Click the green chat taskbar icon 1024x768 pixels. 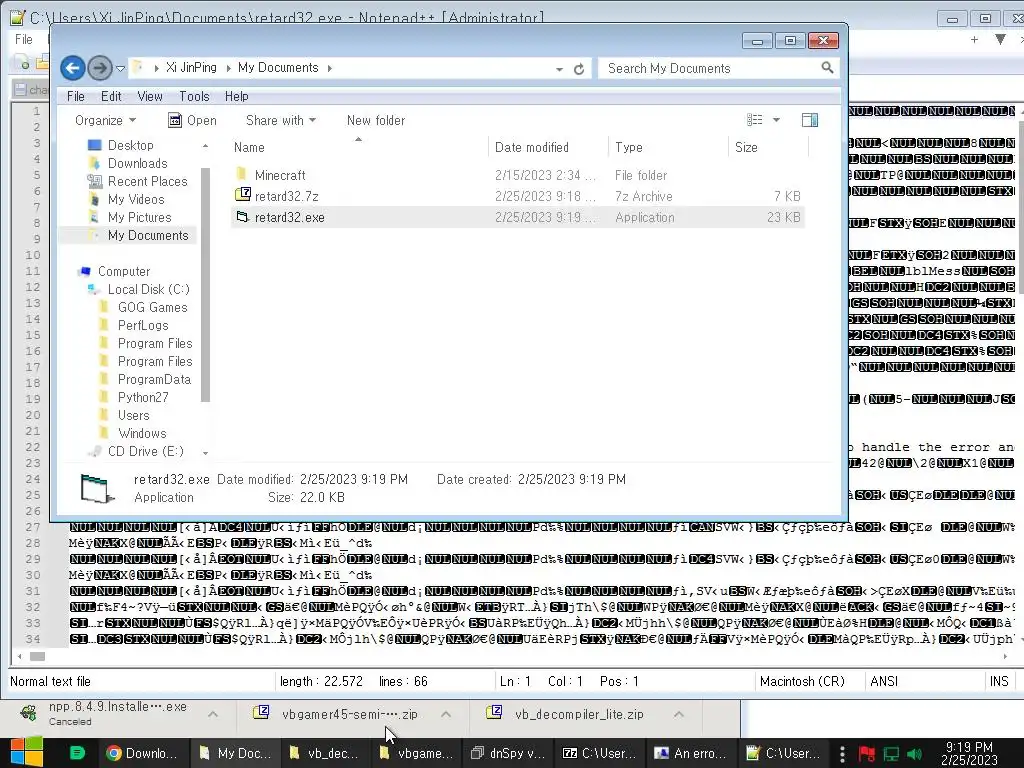(x=77, y=753)
